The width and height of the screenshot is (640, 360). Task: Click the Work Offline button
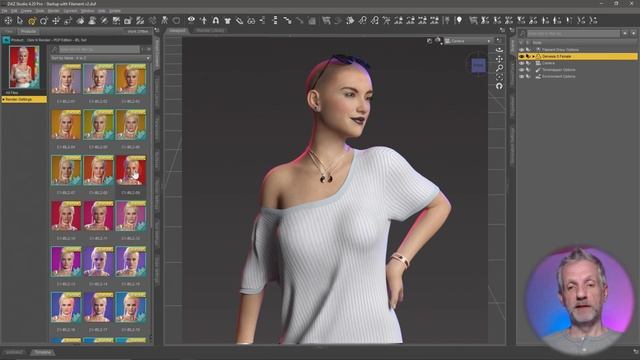[138, 31]
